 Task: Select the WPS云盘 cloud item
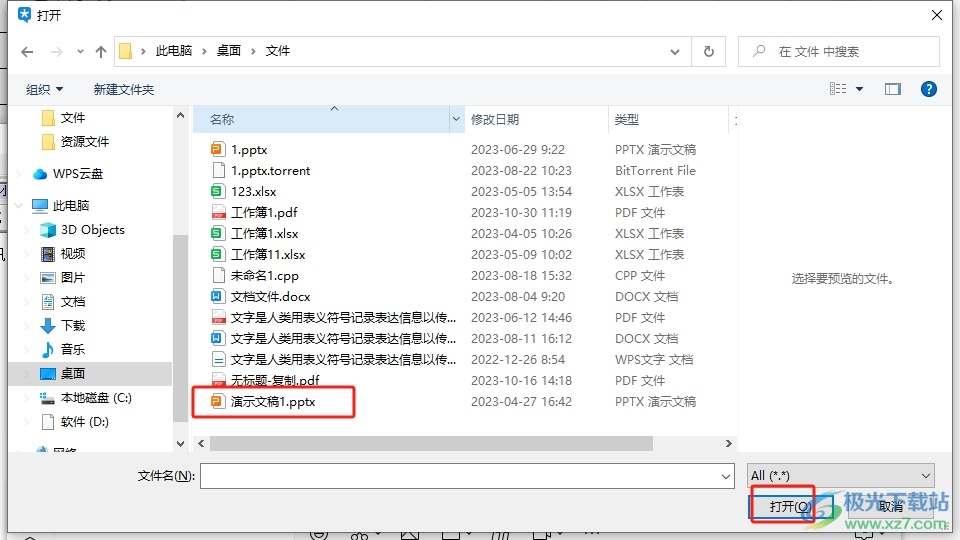(x=77, y=173)
